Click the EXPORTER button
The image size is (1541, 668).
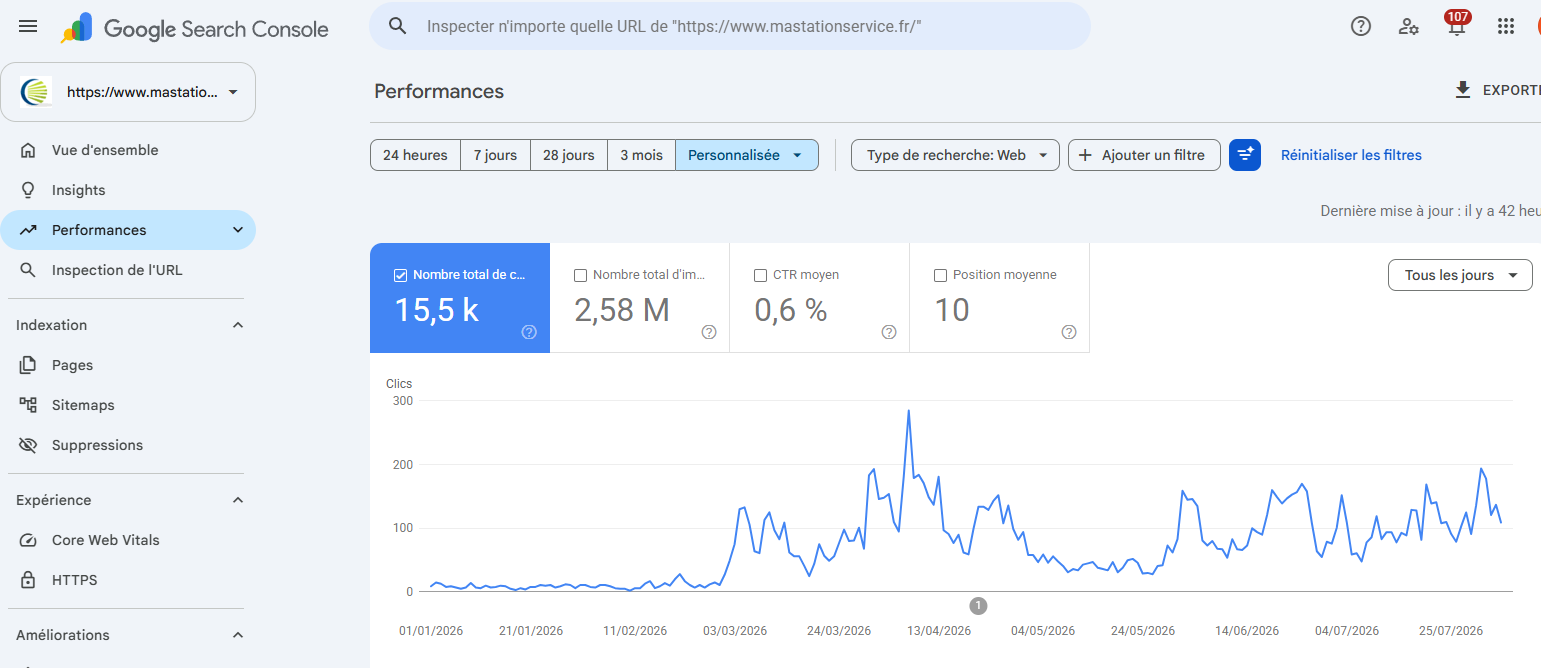coord(1497,90)
